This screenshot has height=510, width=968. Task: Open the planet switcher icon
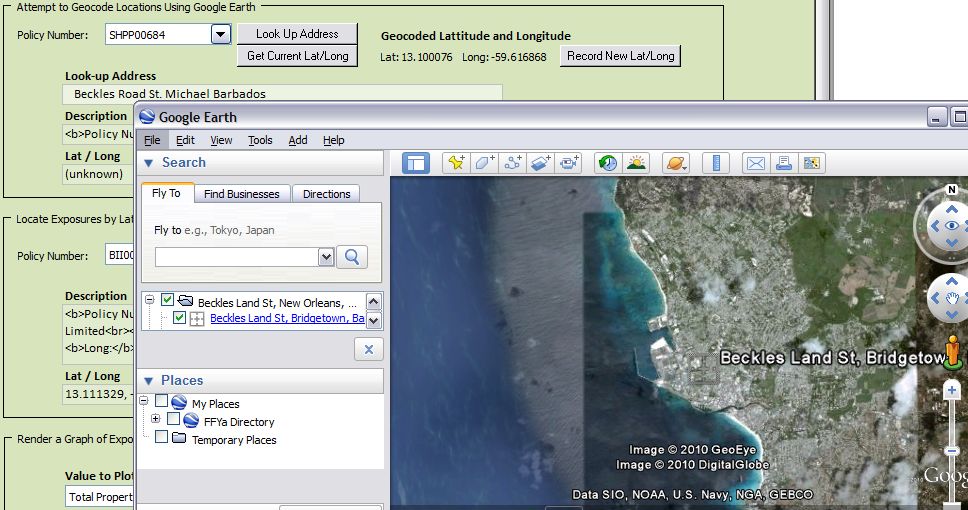tap(676, 163)
